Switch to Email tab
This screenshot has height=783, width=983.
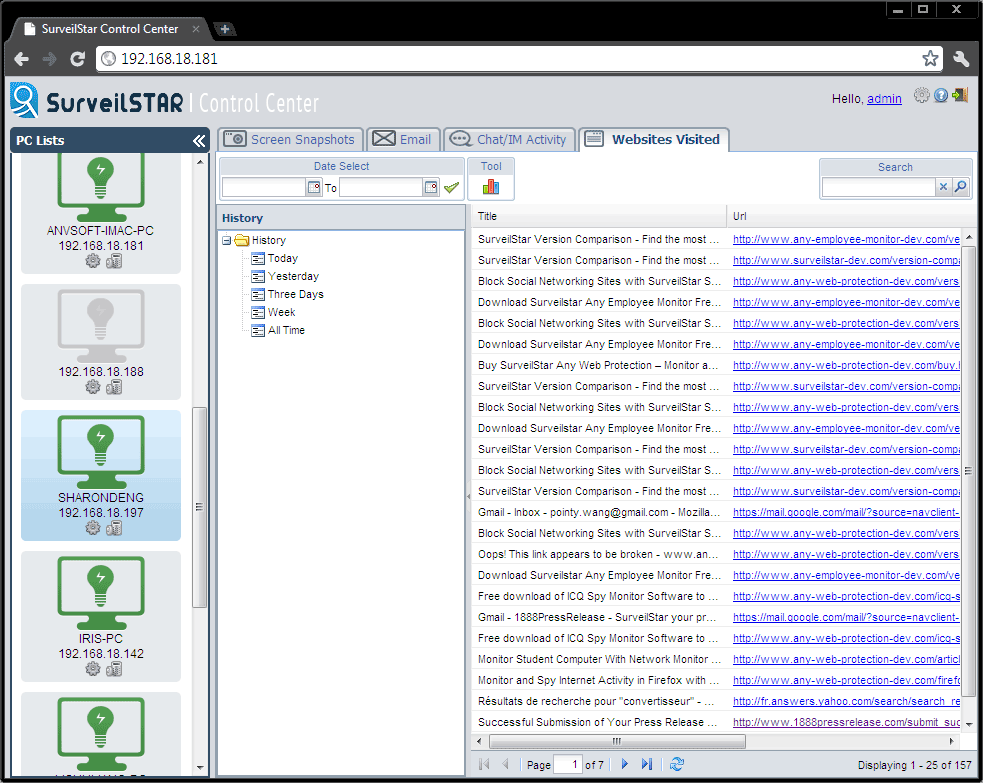[403, 139]
